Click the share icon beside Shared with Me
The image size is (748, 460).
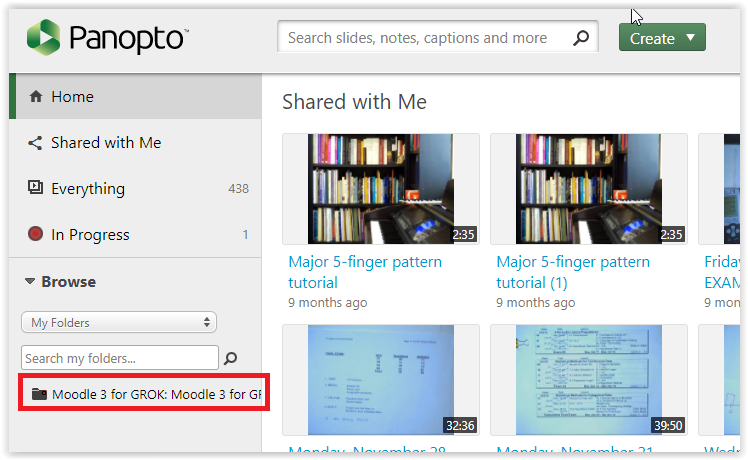click(35, 143)
